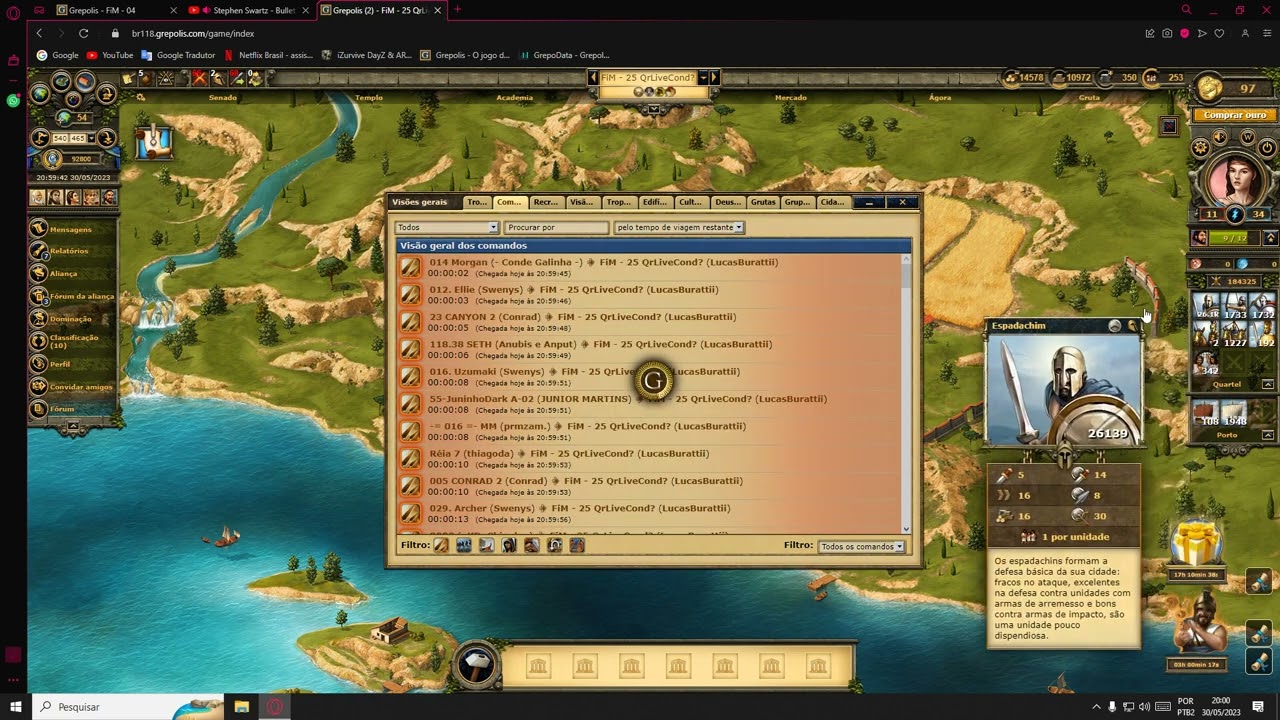
Task: Open the Deus... overview tab
Action: pos(727,202)
